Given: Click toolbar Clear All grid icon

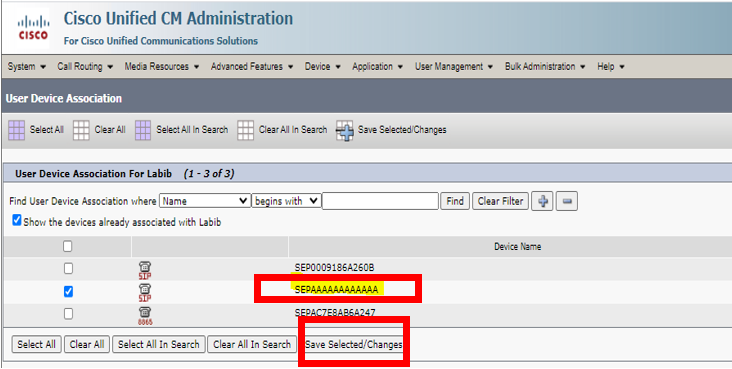Looking at the screenshot, I should coord(81,130).
